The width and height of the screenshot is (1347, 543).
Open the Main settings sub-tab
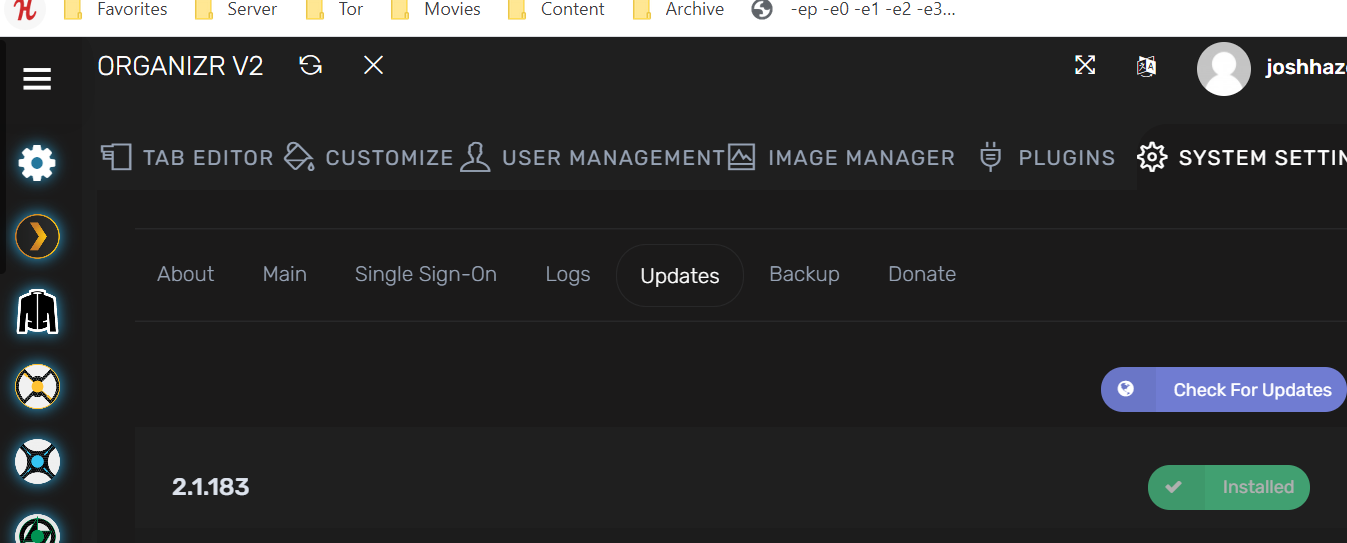tap(285, 274)
